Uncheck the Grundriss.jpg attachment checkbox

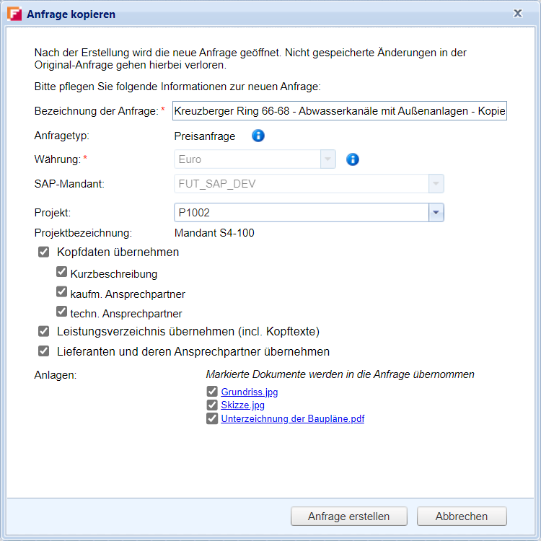tap(212, 392)
